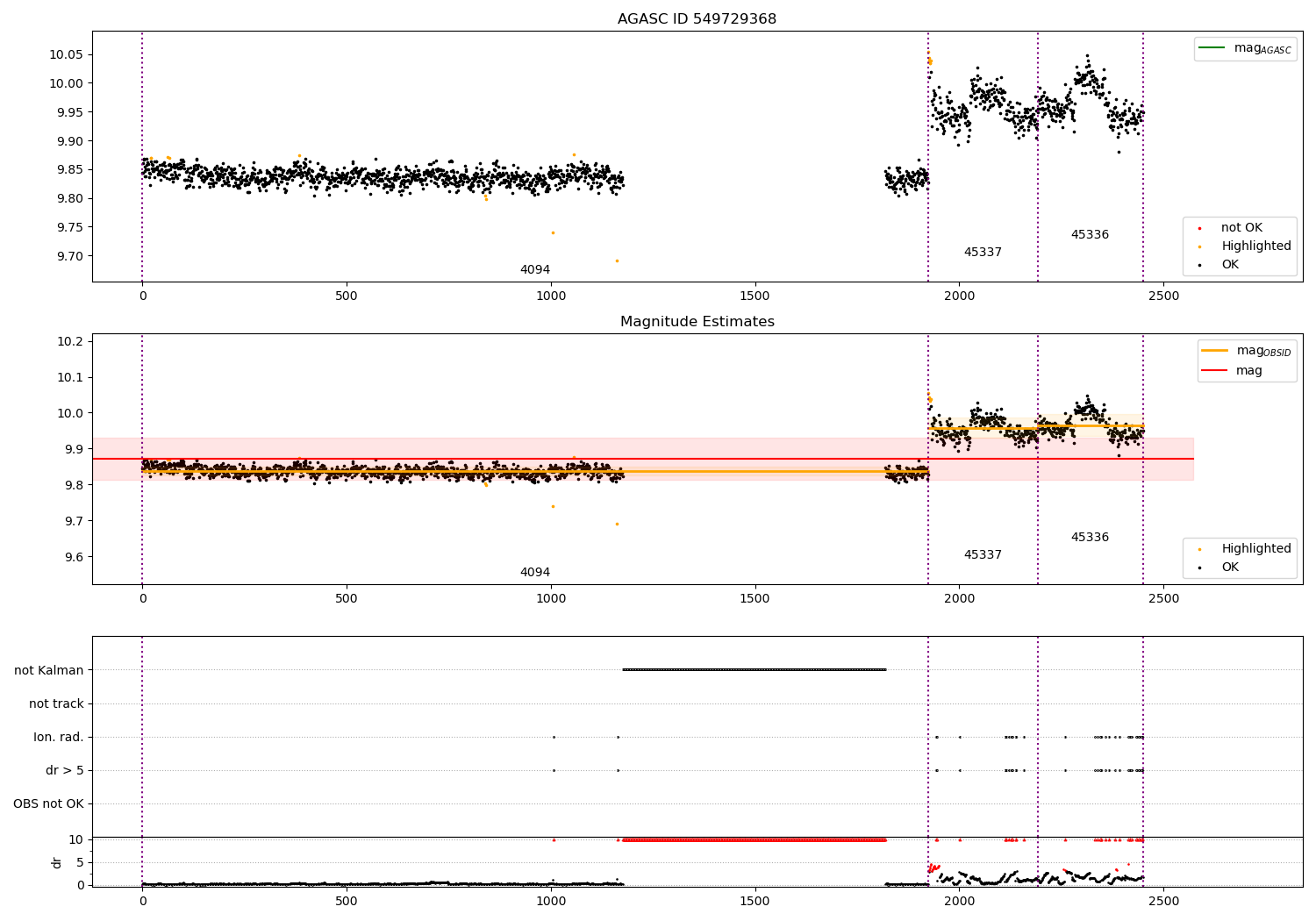Viewport: 1316px width, 921px height.
Task: Click the orange mag OBSID legend line
Action: [1214, 351]
